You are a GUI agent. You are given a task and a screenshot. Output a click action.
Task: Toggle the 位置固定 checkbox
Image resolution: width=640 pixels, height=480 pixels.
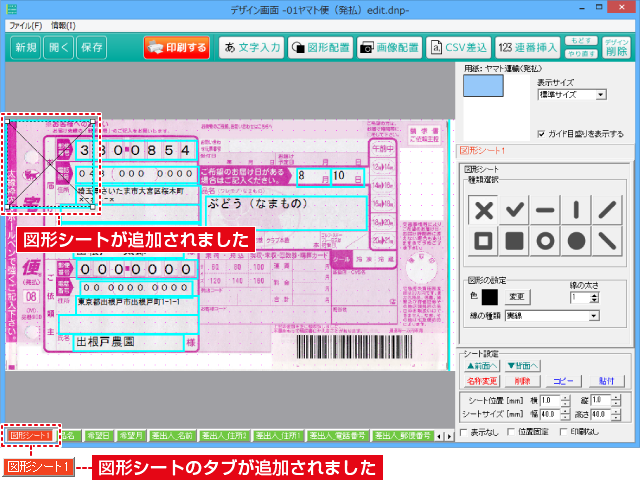pyautogui.click(x=511, y=432)
